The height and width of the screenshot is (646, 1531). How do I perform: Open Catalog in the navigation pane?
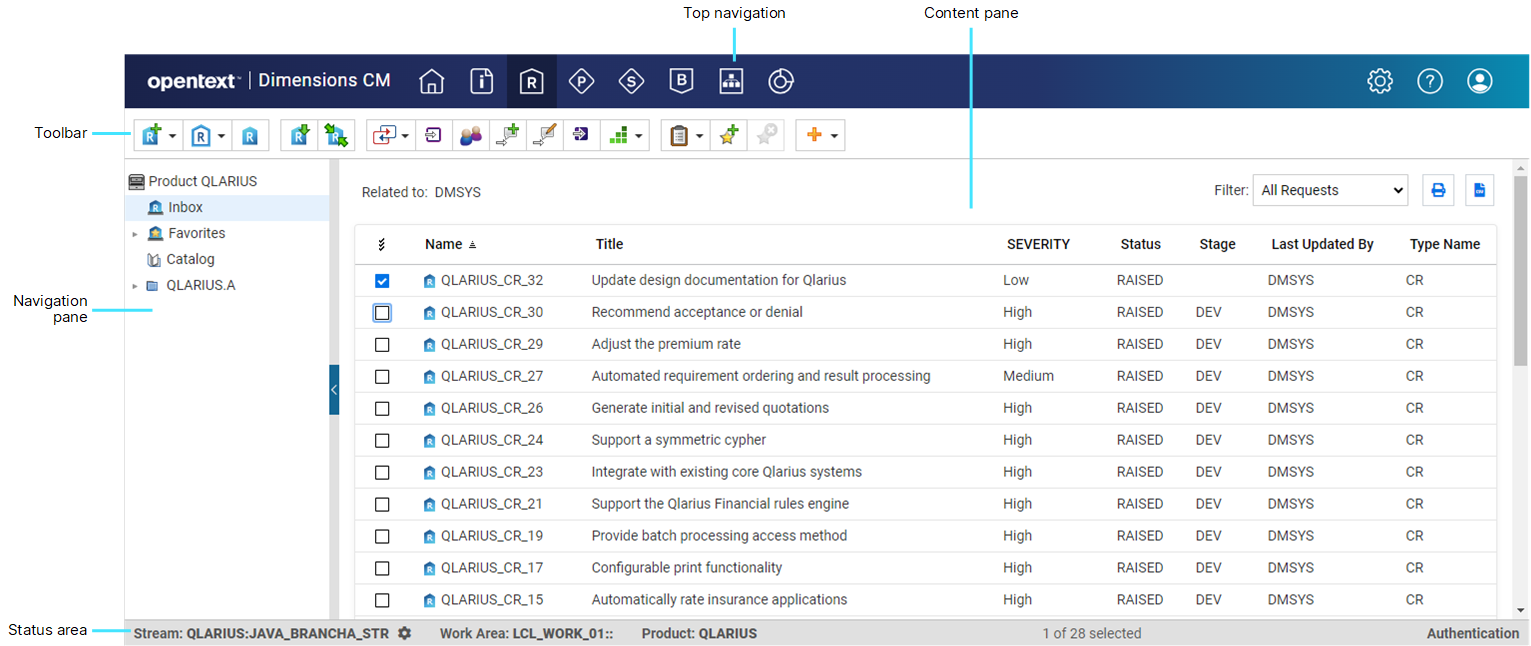click(190, 260)
